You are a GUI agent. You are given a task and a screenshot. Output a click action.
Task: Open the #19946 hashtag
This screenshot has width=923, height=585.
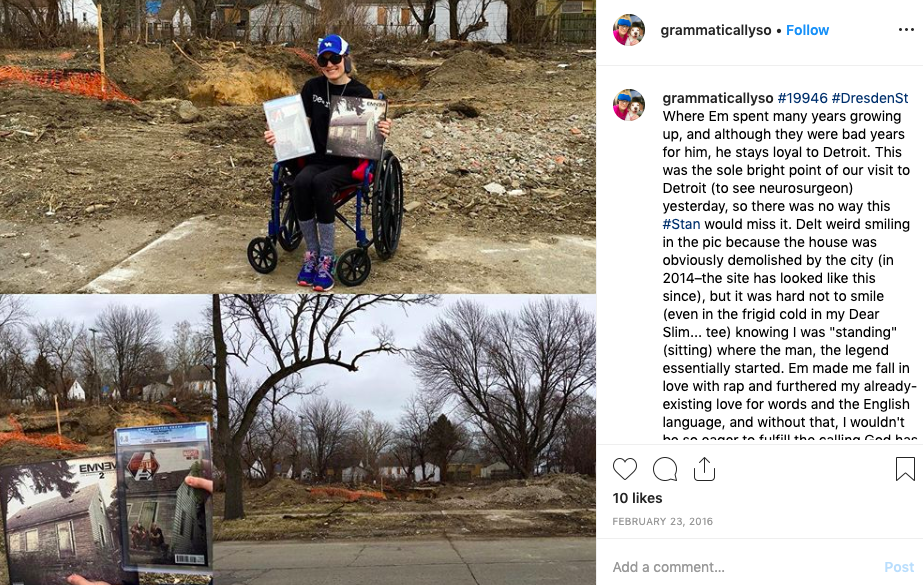point(802,98)
